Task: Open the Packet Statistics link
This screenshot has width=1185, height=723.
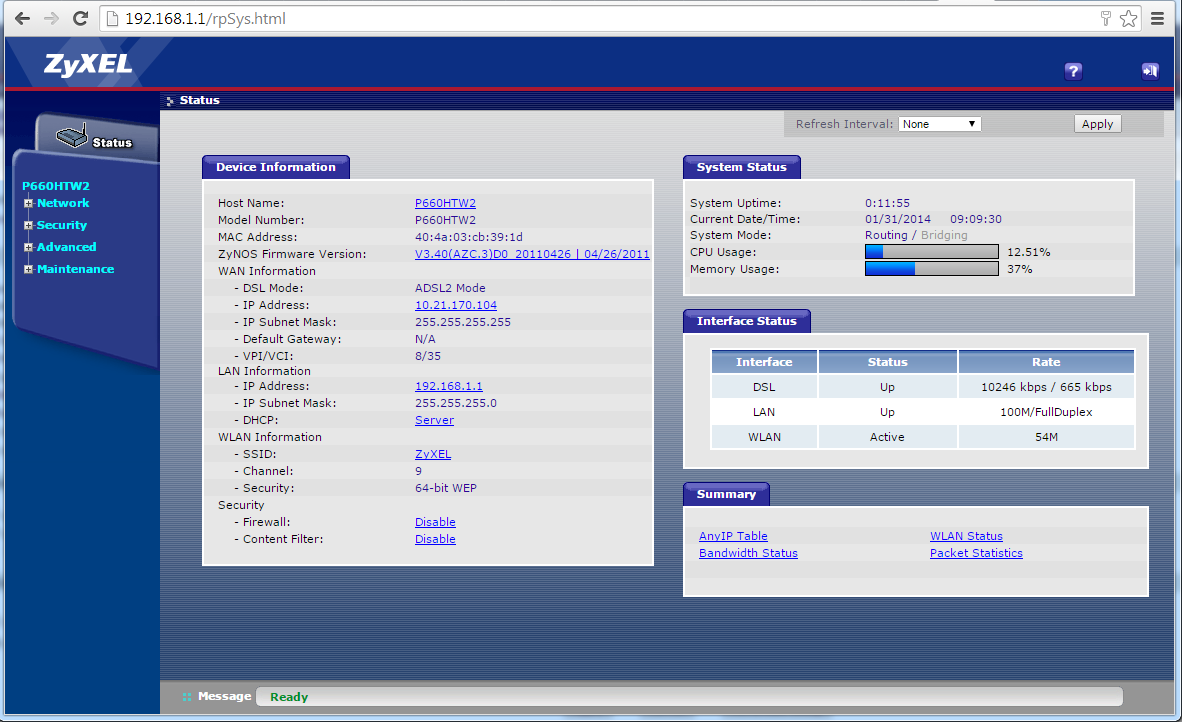Action: [976, 553]
